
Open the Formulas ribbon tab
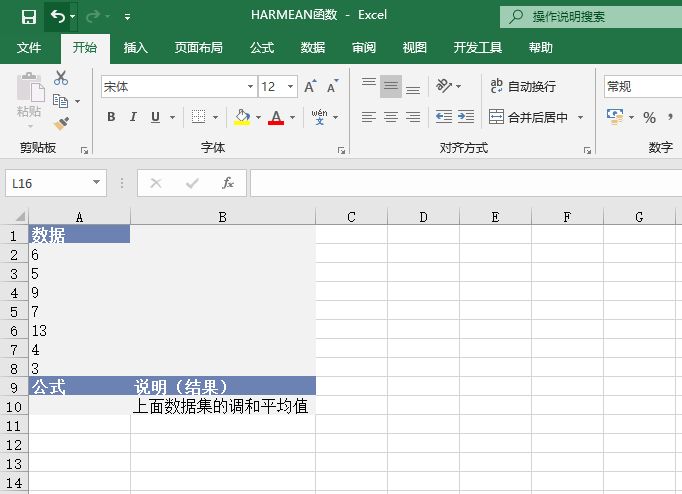coord(262,48)
